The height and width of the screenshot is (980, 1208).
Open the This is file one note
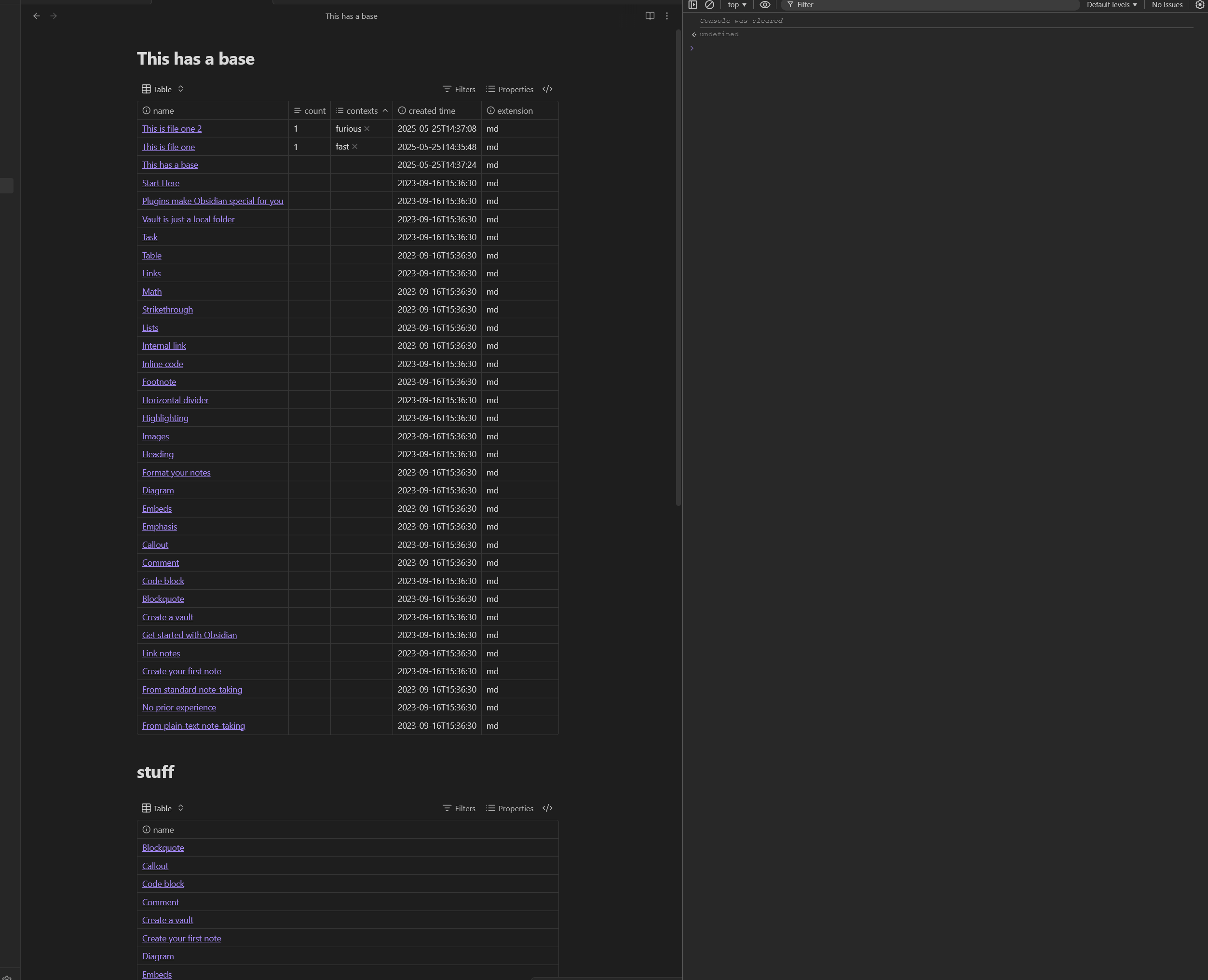point(168,147)
